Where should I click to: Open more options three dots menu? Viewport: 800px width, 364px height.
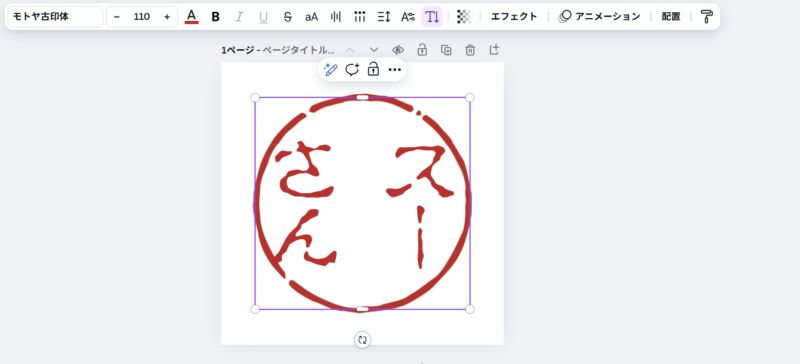tap(395, 69)
